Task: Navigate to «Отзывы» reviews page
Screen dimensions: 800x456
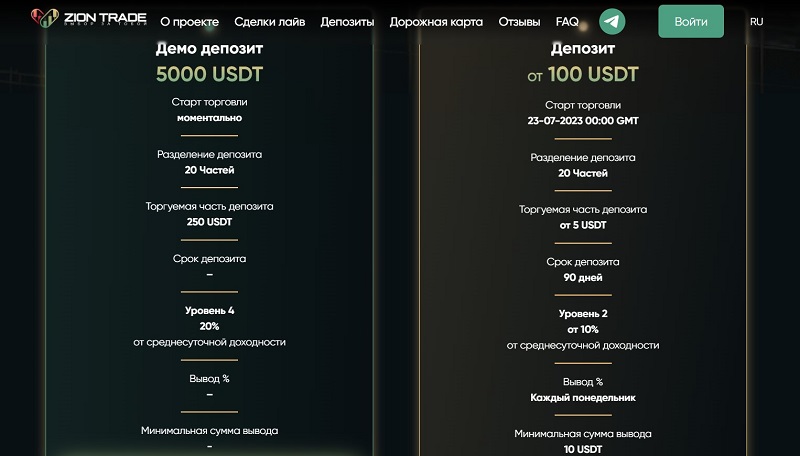Action: (519, 21)
